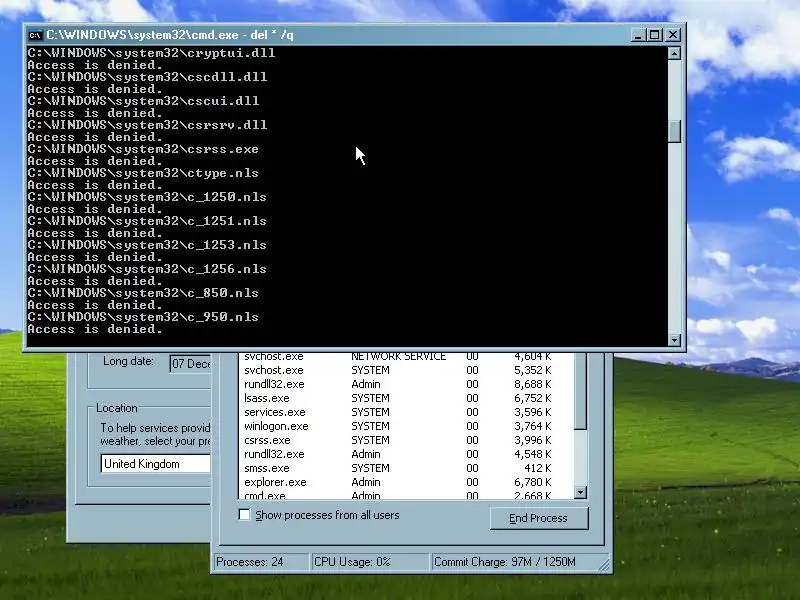Select the lsass.exe process row
The width and height of the screenshot is (800, 600).
coord(406,398)
